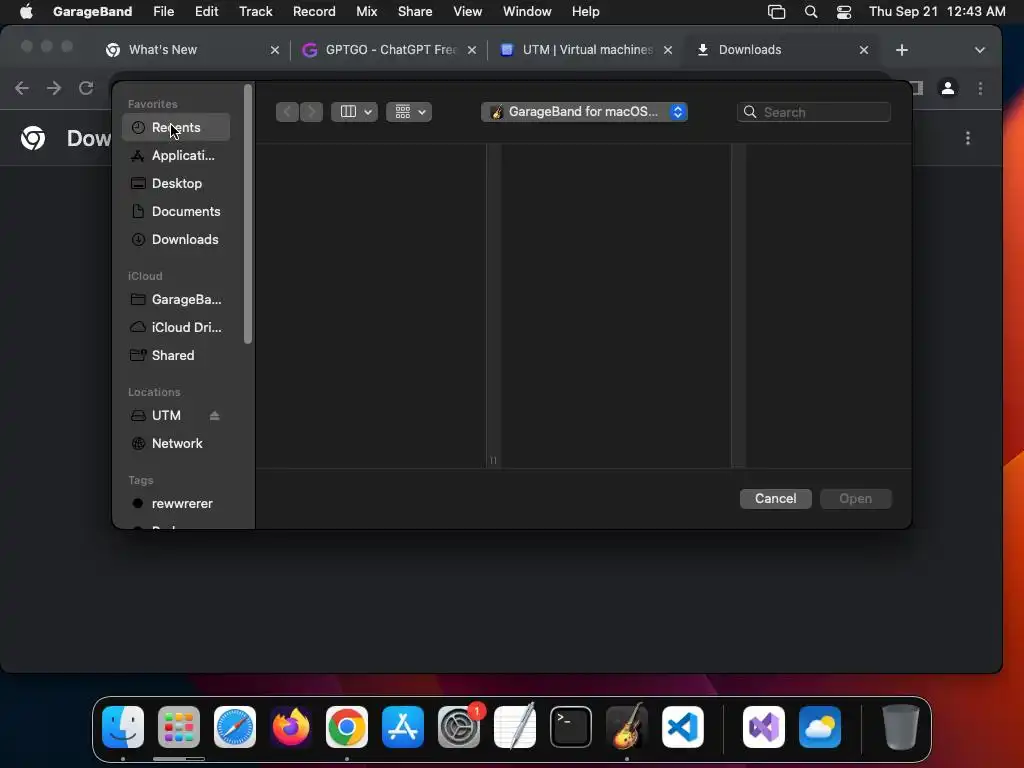Select the Desktop folder in sidebar
Screen dimensions: 1024x768
(176, 184)
